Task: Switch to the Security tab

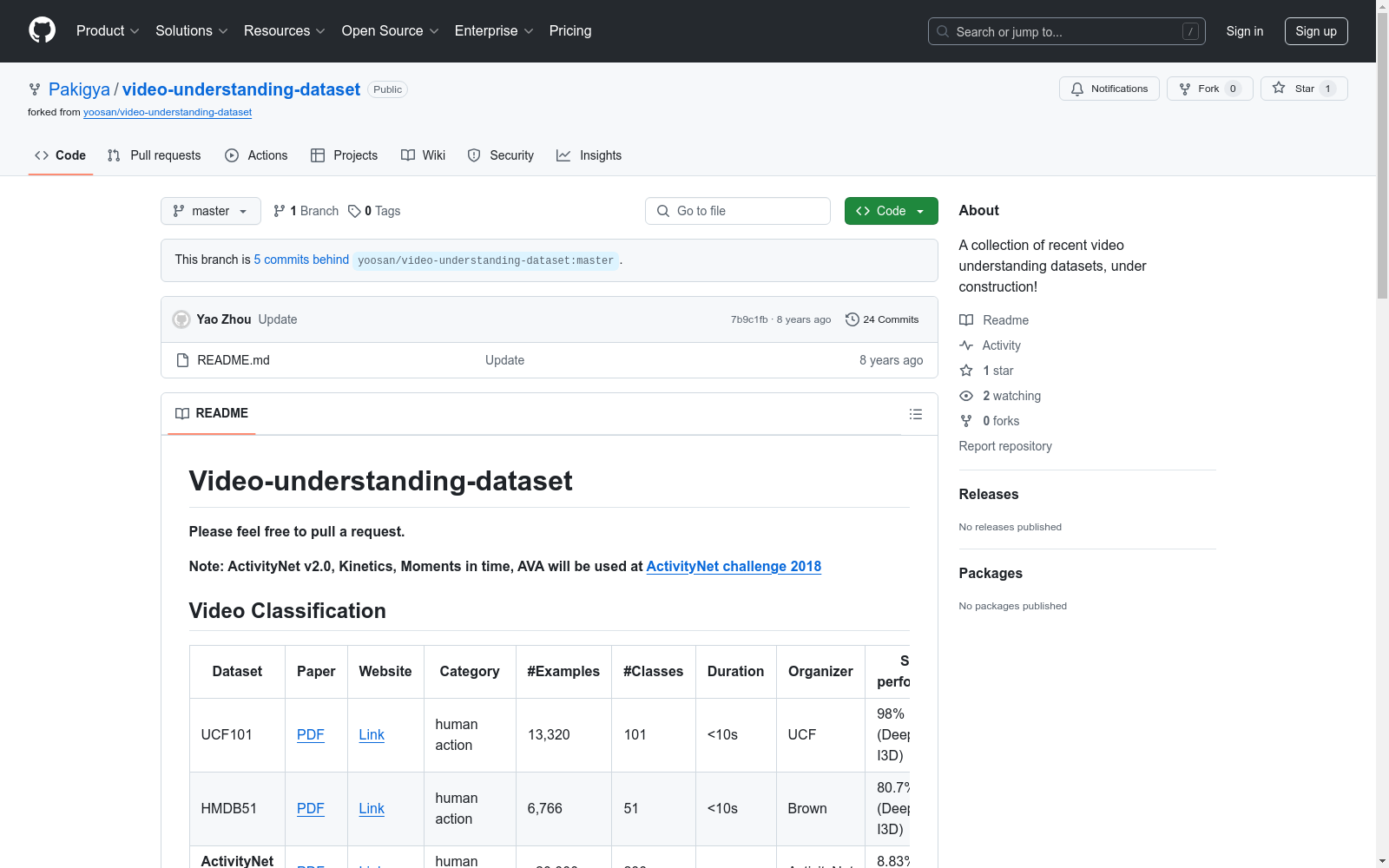Action: coord(500,155)
